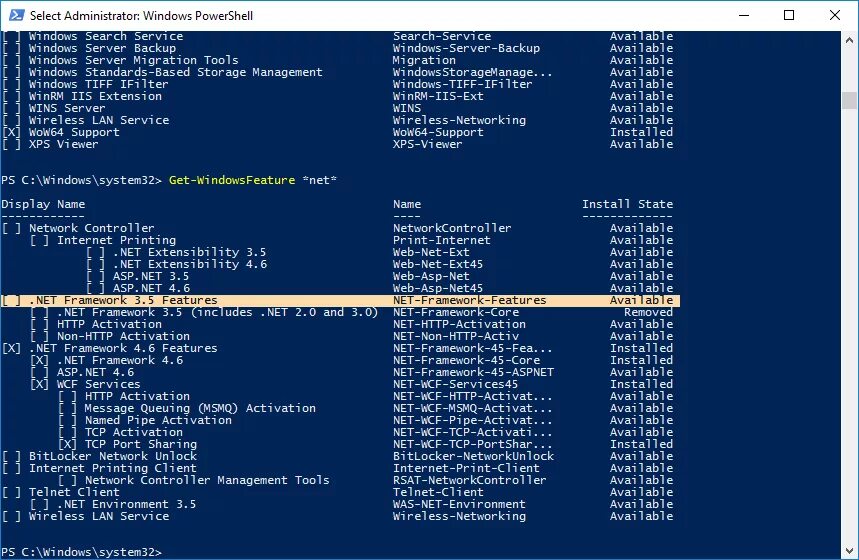
Task: Click .NET Extensibility 4.6 text
Action: click(190, 264)
